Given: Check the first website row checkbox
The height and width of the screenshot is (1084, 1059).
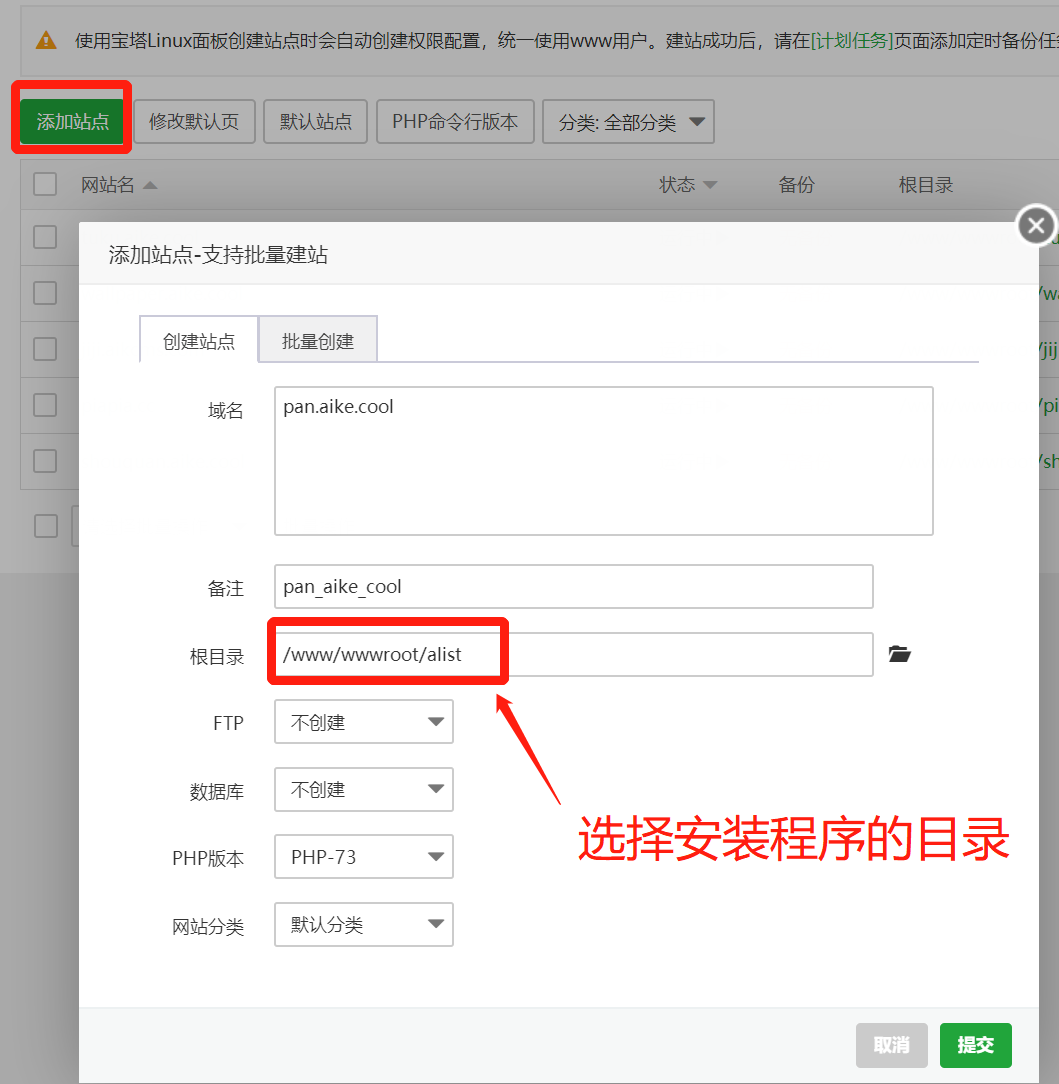Looking at the screenshot, I should (45, 237).
